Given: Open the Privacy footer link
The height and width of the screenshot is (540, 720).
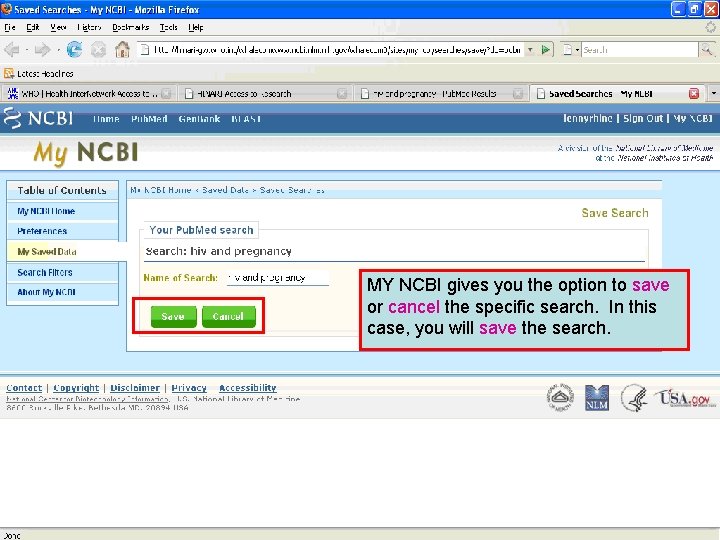Looking at the screenshot, I should (189, 388).
